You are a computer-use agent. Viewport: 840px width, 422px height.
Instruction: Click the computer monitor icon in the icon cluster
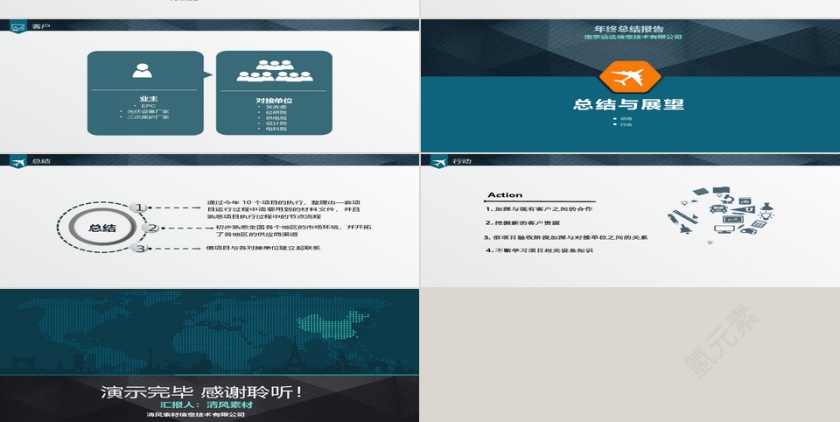[x=724, y=229]
